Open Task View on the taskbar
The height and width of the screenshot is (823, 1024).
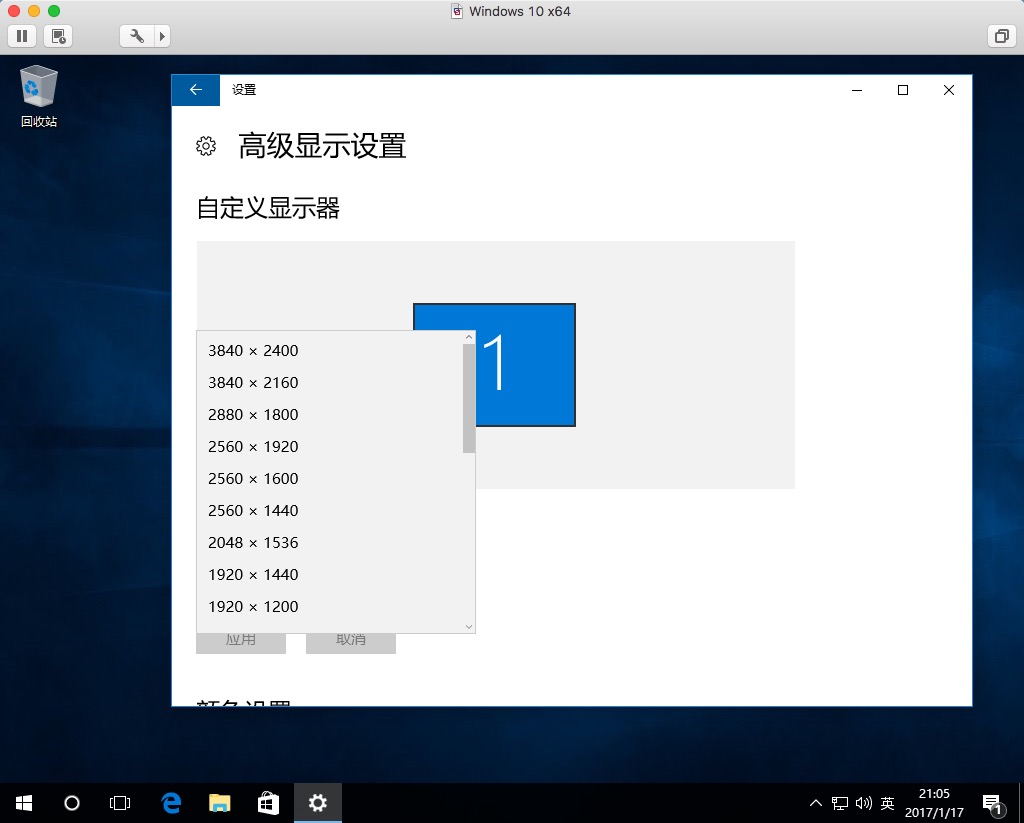click(120, 802)
